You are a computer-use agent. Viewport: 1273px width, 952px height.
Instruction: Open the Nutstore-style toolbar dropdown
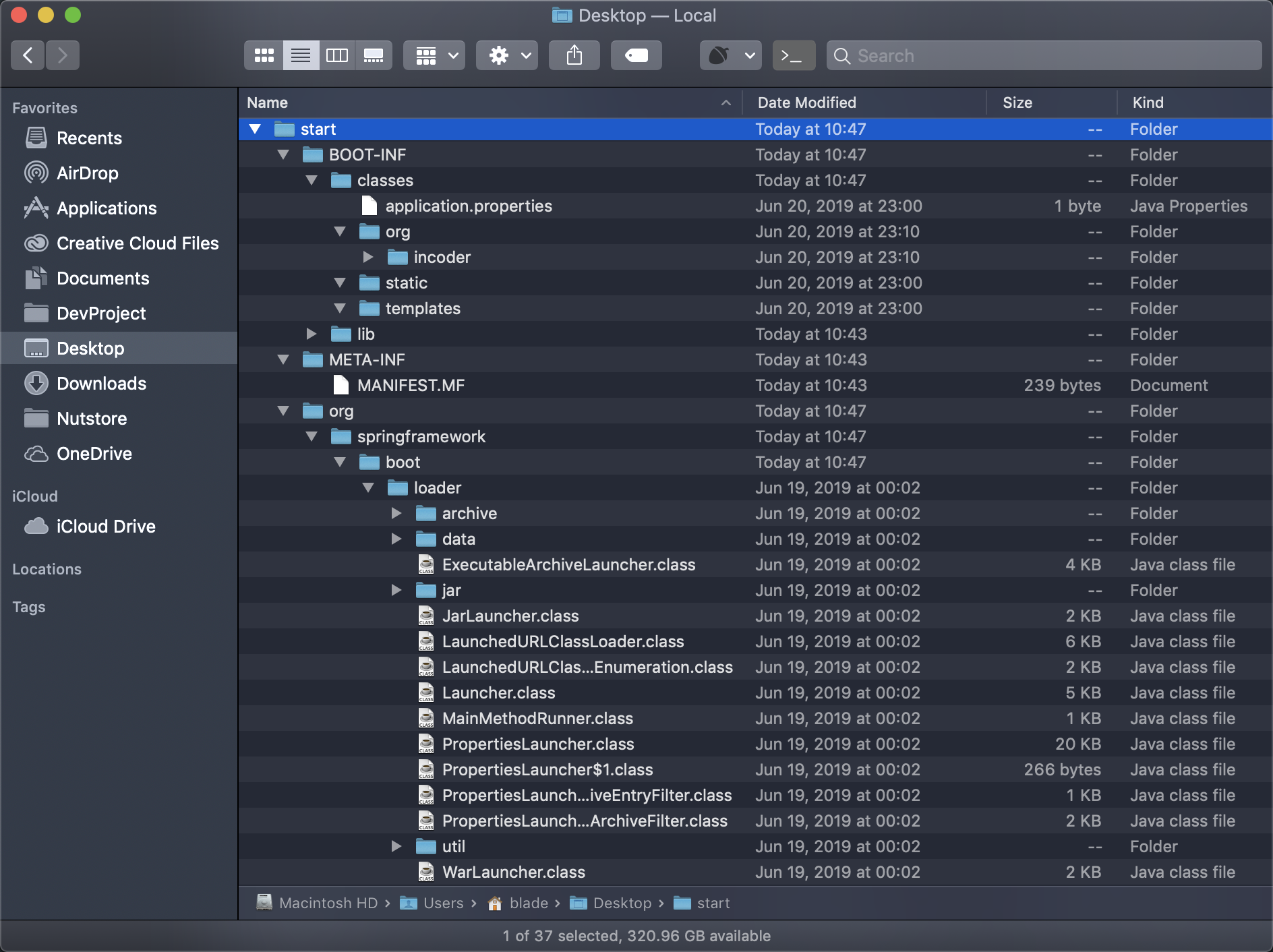pyautogui.click(x=731, y=55)
